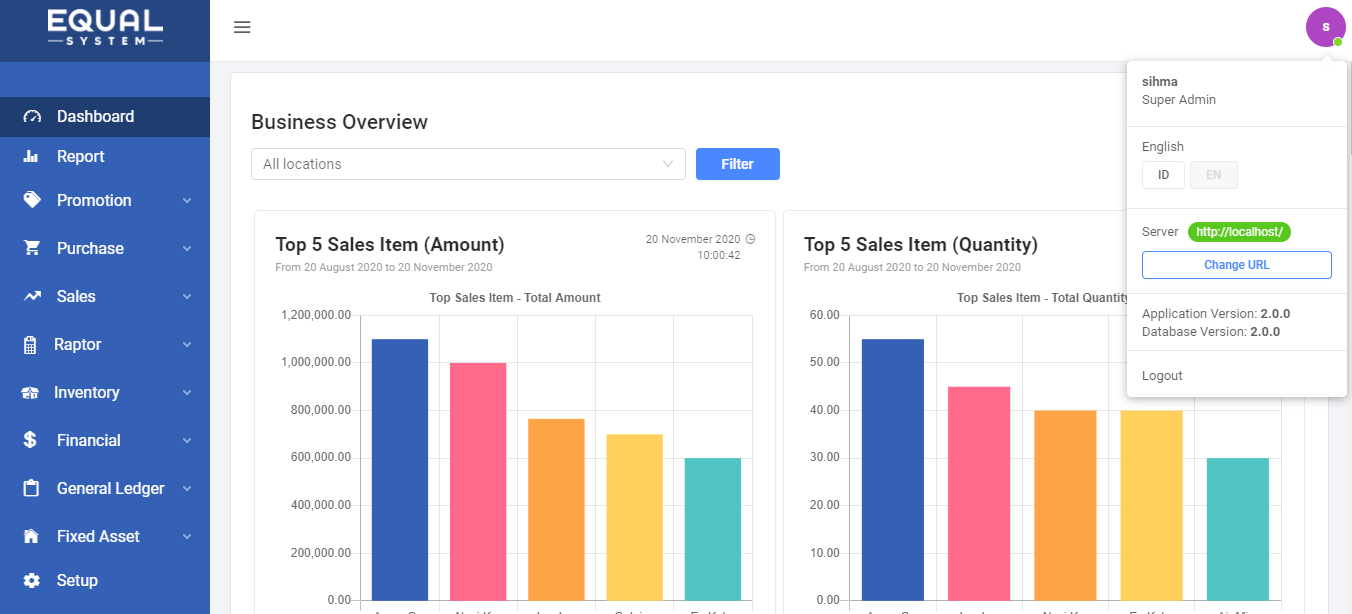
Task: Click the Dashboard speedometer icon
Action: click(x=33, y=117)
